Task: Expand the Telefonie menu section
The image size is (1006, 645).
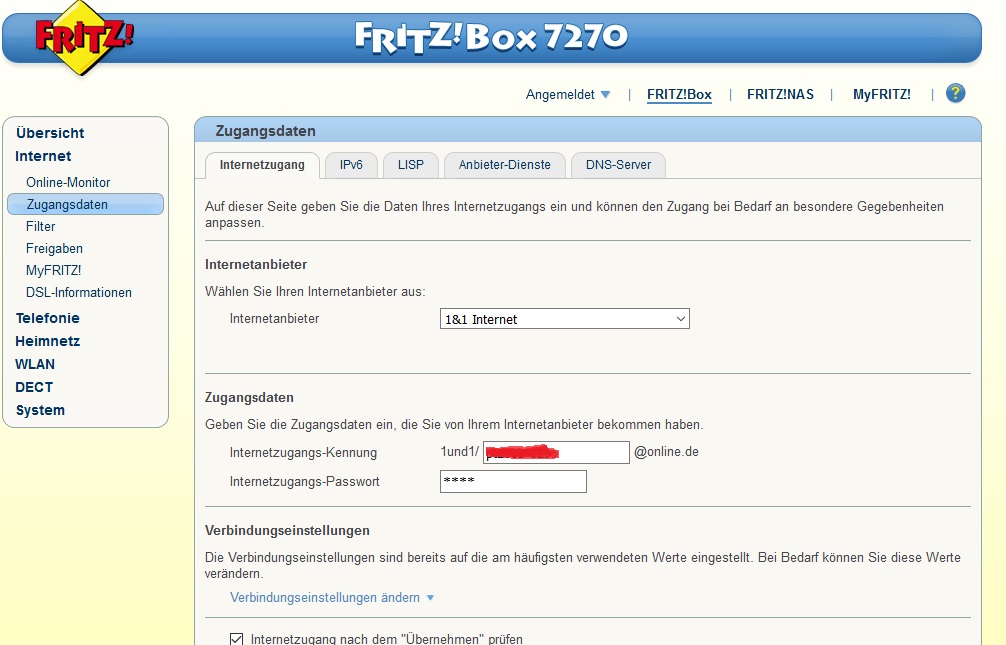Action: pyautogui.click(x=47, y=318)
